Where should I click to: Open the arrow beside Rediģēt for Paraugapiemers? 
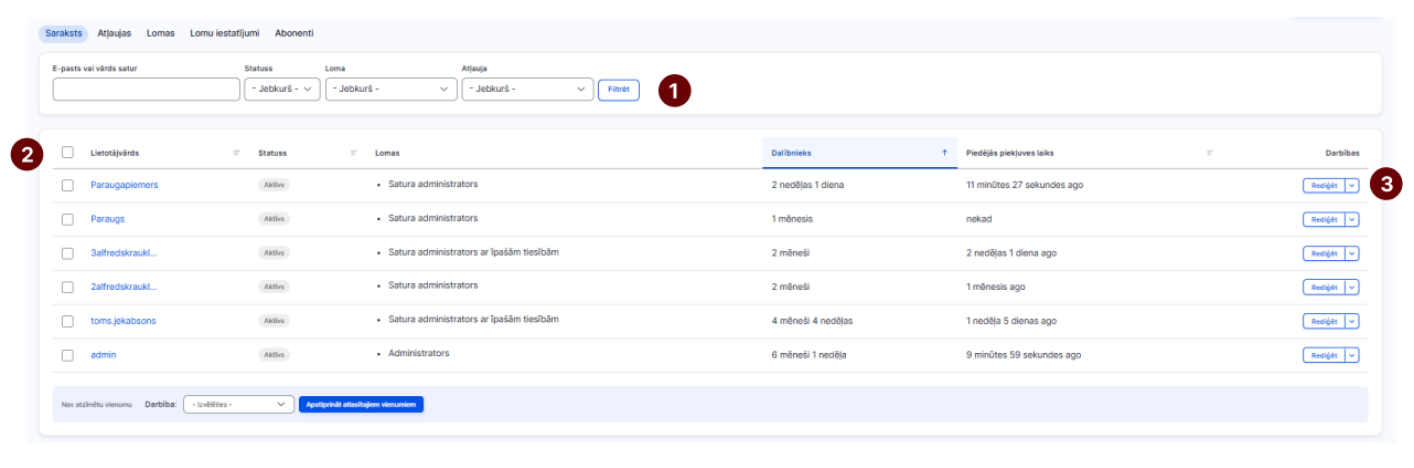1352,185
